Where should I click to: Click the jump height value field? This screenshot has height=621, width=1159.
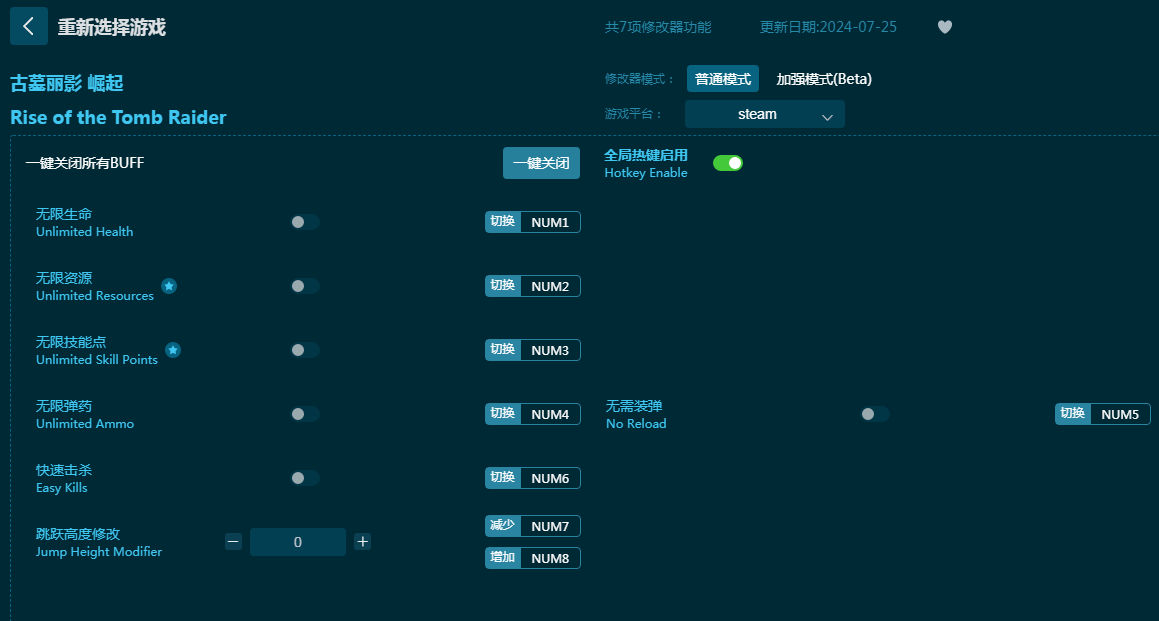pos(298,542)
